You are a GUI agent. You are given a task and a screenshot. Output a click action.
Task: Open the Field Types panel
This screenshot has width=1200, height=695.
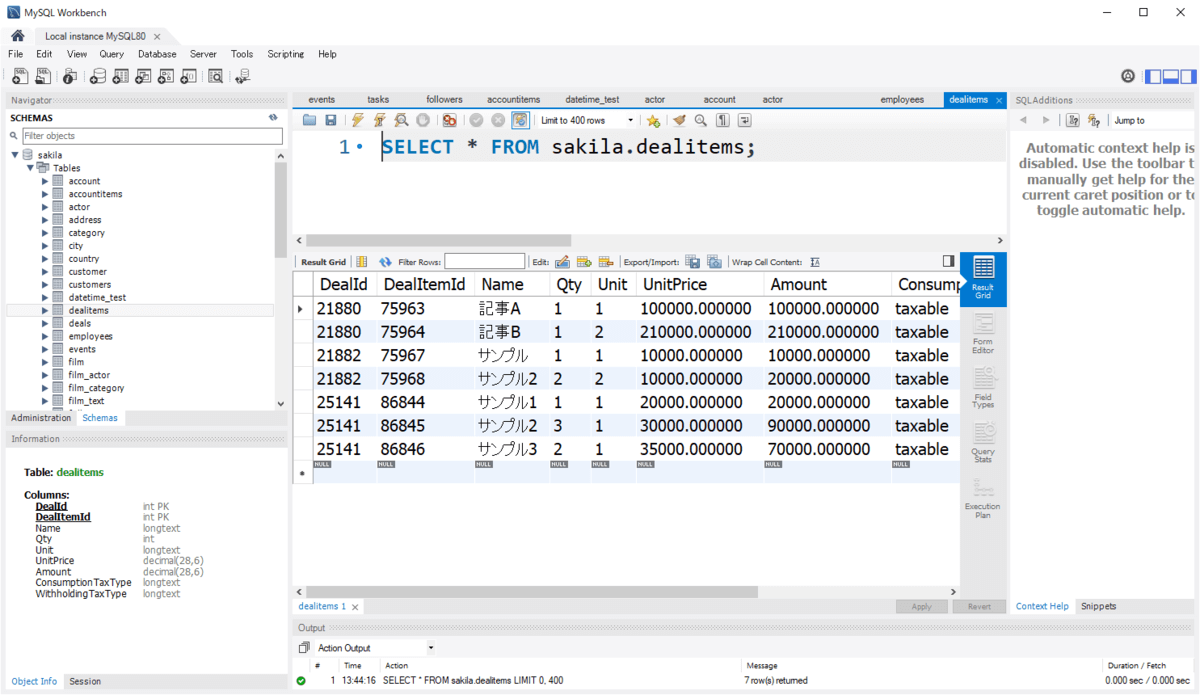click(x=983, y=388)
